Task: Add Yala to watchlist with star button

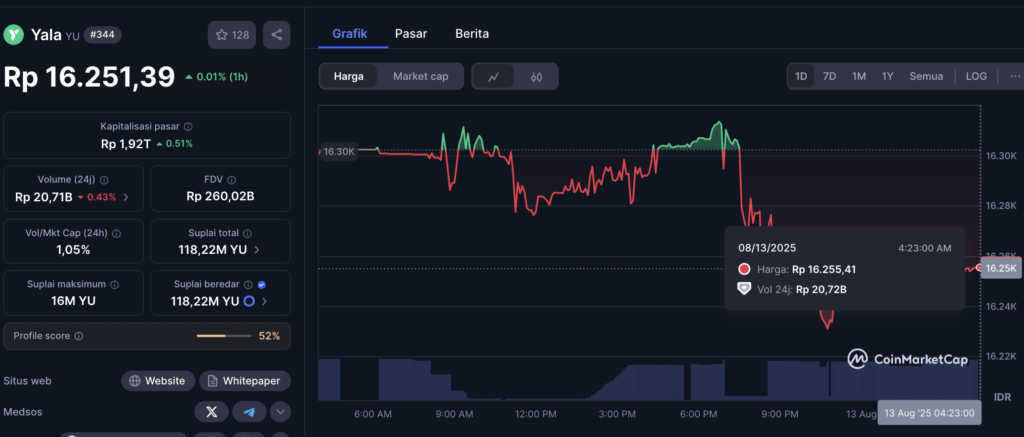Action: 232,35
